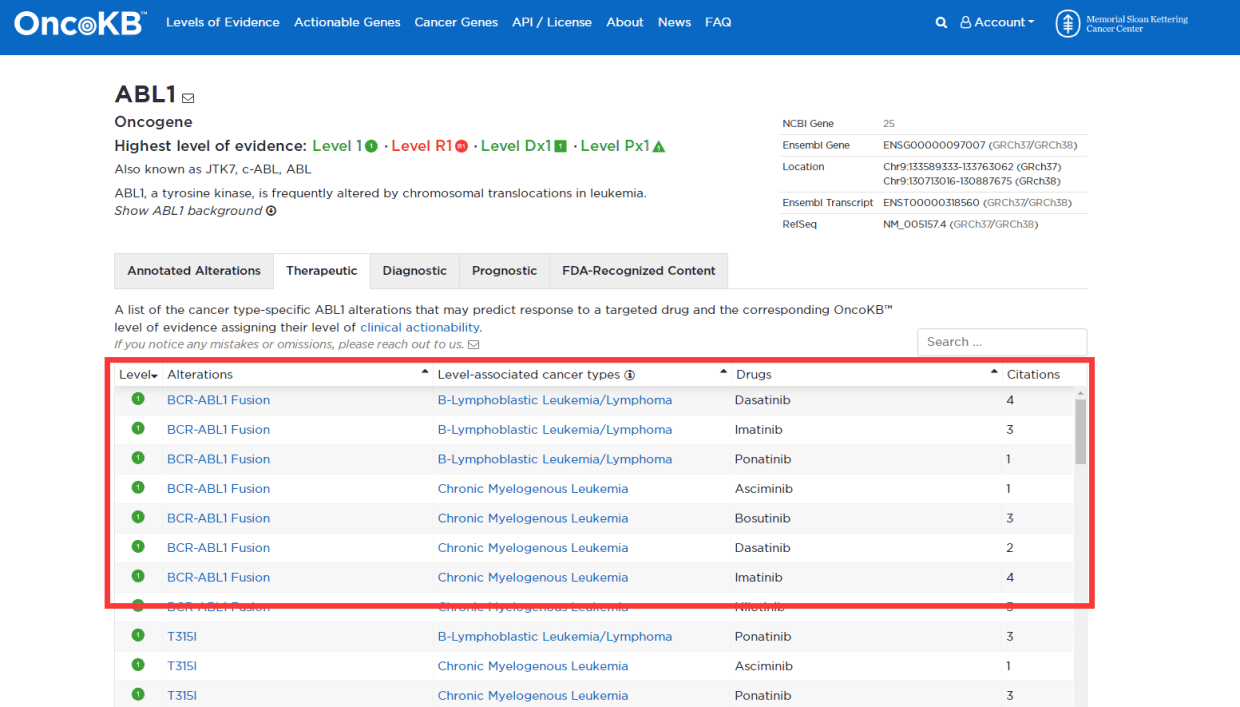This screenshot has height=707, width=1240.
Task: Go to Actionable Genes in the navbar
Action: click(x=347, y=22)
